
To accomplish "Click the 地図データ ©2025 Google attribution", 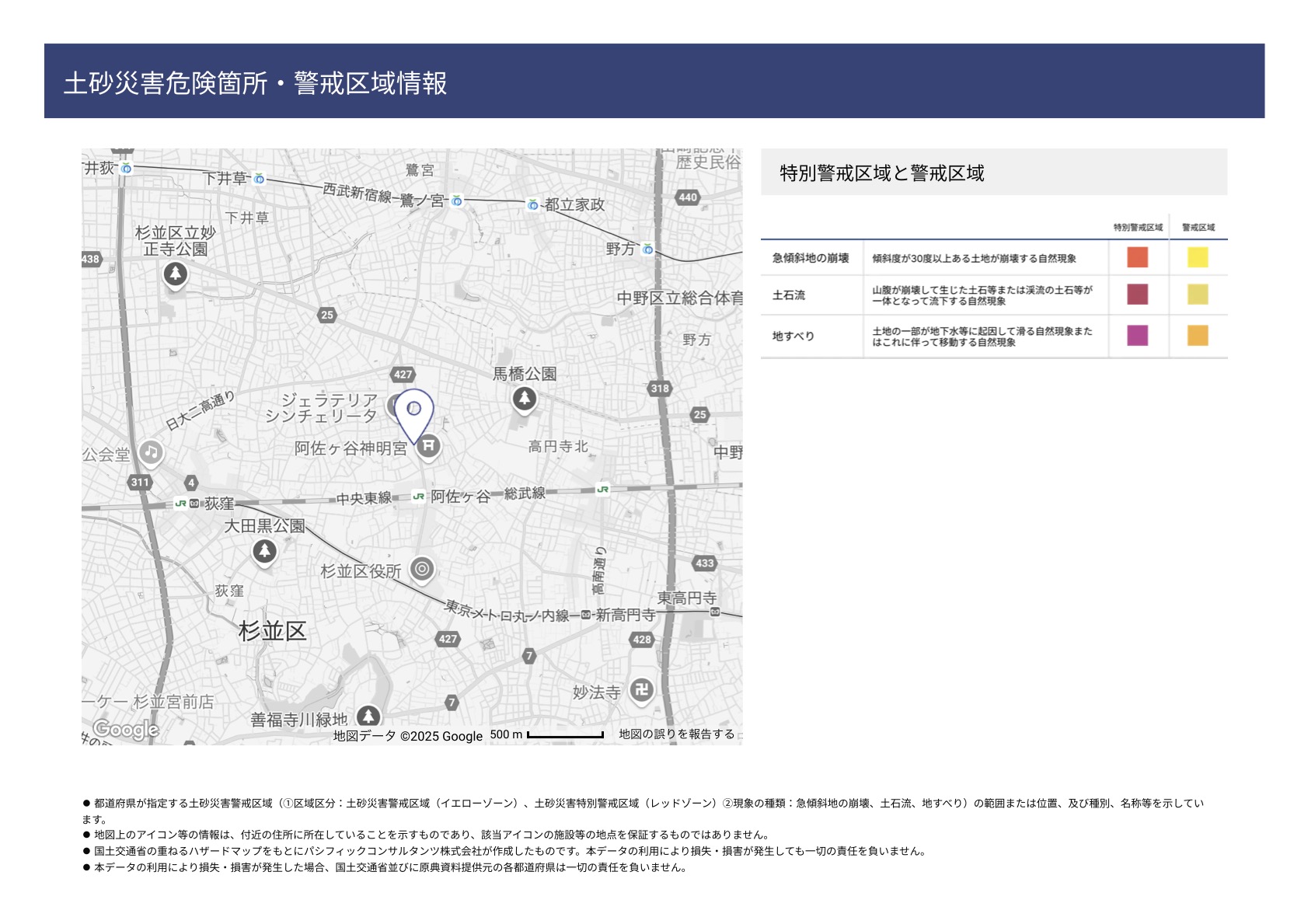I will pos(407,736).
